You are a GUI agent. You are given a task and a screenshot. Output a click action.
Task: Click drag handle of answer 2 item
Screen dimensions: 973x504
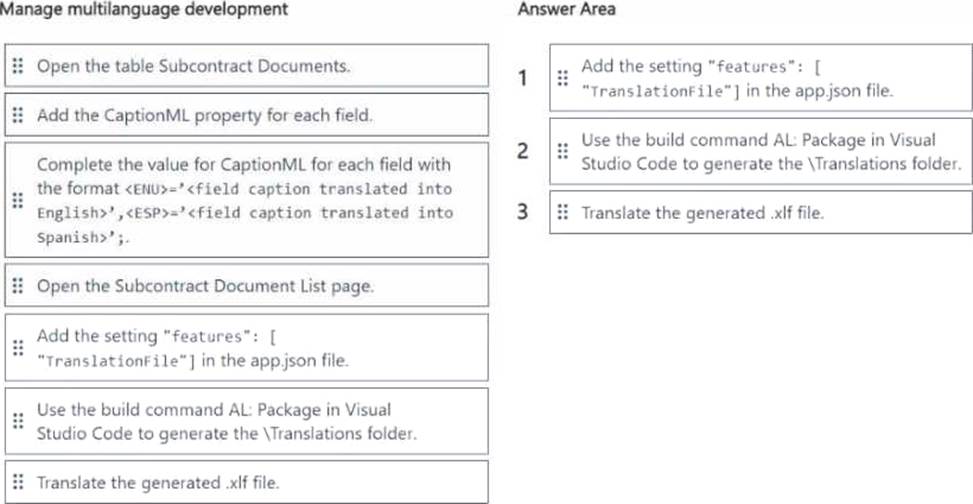click(x=563, y=151)
